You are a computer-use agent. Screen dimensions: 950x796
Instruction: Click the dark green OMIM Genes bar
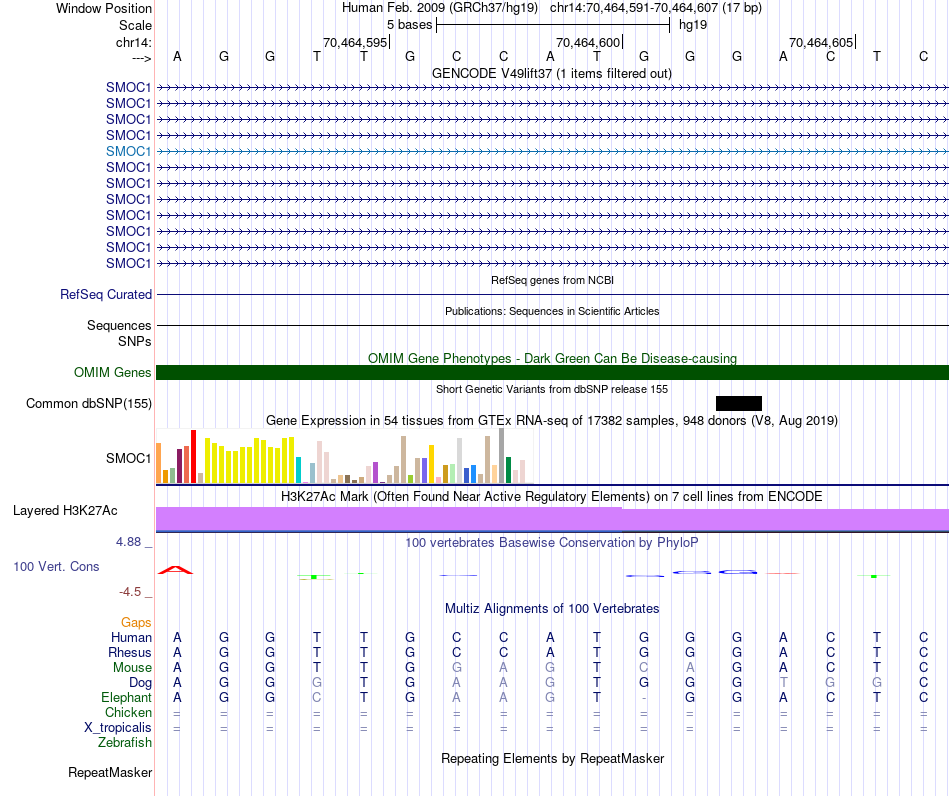553,373
